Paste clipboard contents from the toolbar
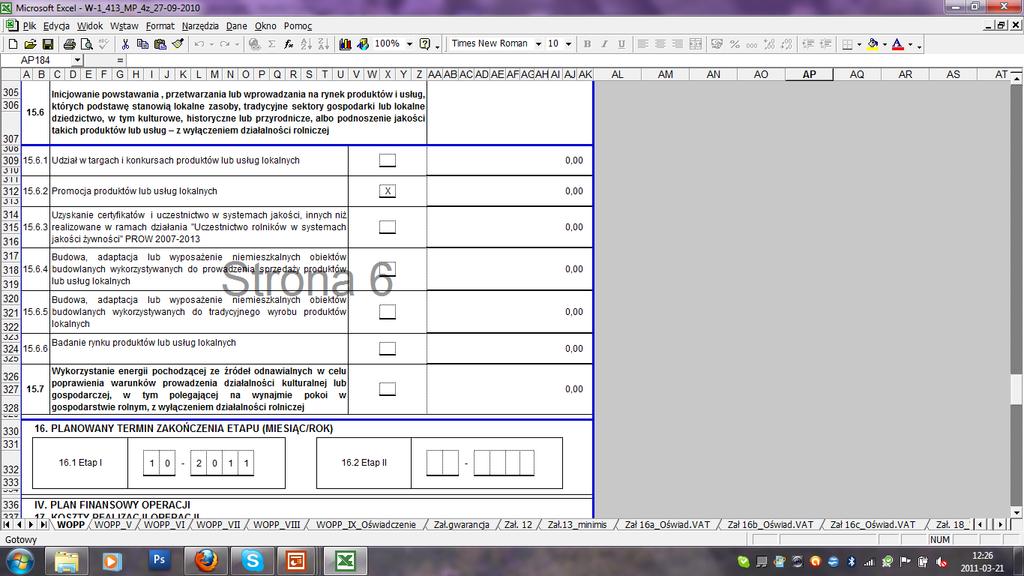Screen dimensions: 1024x576 pos(160,44)
